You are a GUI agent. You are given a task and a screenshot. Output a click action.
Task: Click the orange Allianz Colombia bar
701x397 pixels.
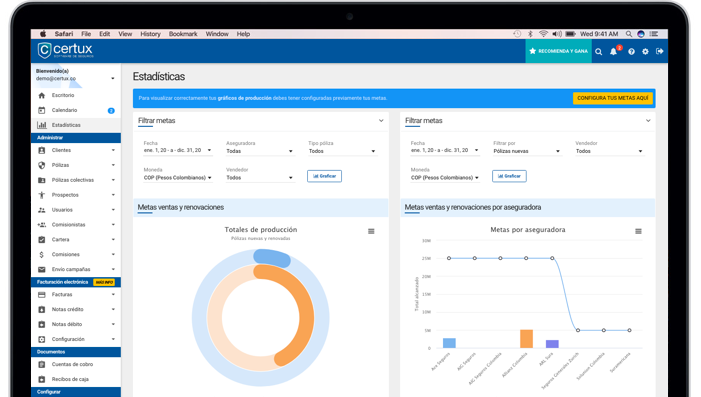coord(526,339)
